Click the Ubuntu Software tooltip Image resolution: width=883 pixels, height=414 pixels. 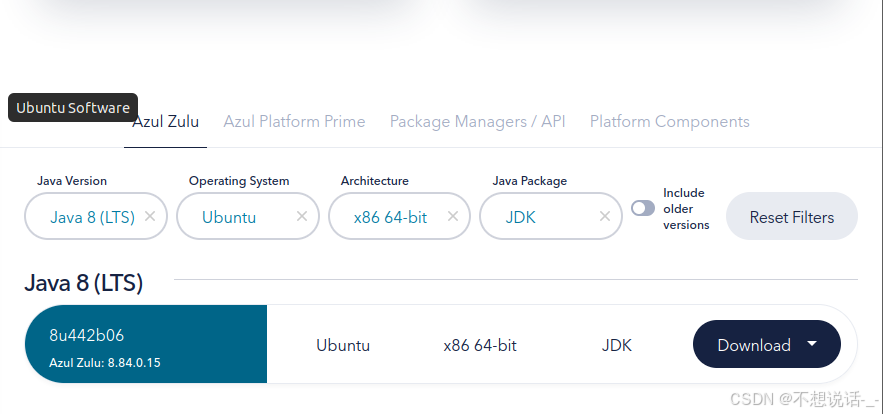[73, 108]
